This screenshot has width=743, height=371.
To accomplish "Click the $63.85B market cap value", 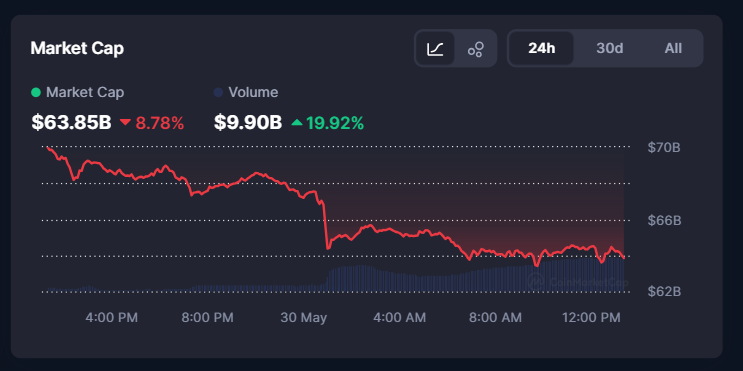I will pos(71,123).
